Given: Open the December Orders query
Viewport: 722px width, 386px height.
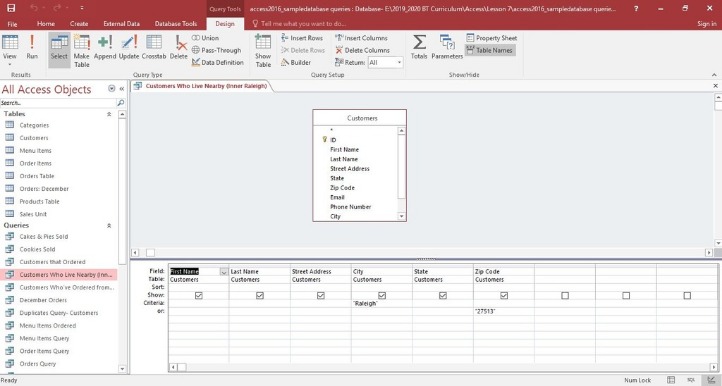Looking at the screenshot, I should [43, 300].
